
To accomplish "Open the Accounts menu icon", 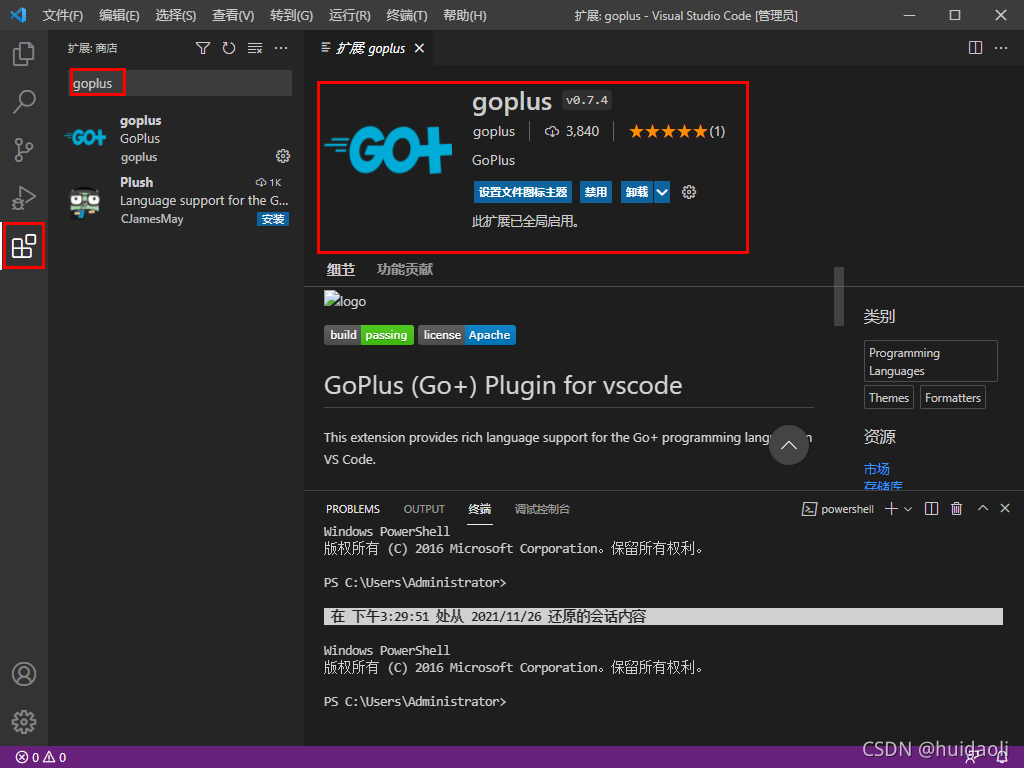I will click(x=24, y=674).
